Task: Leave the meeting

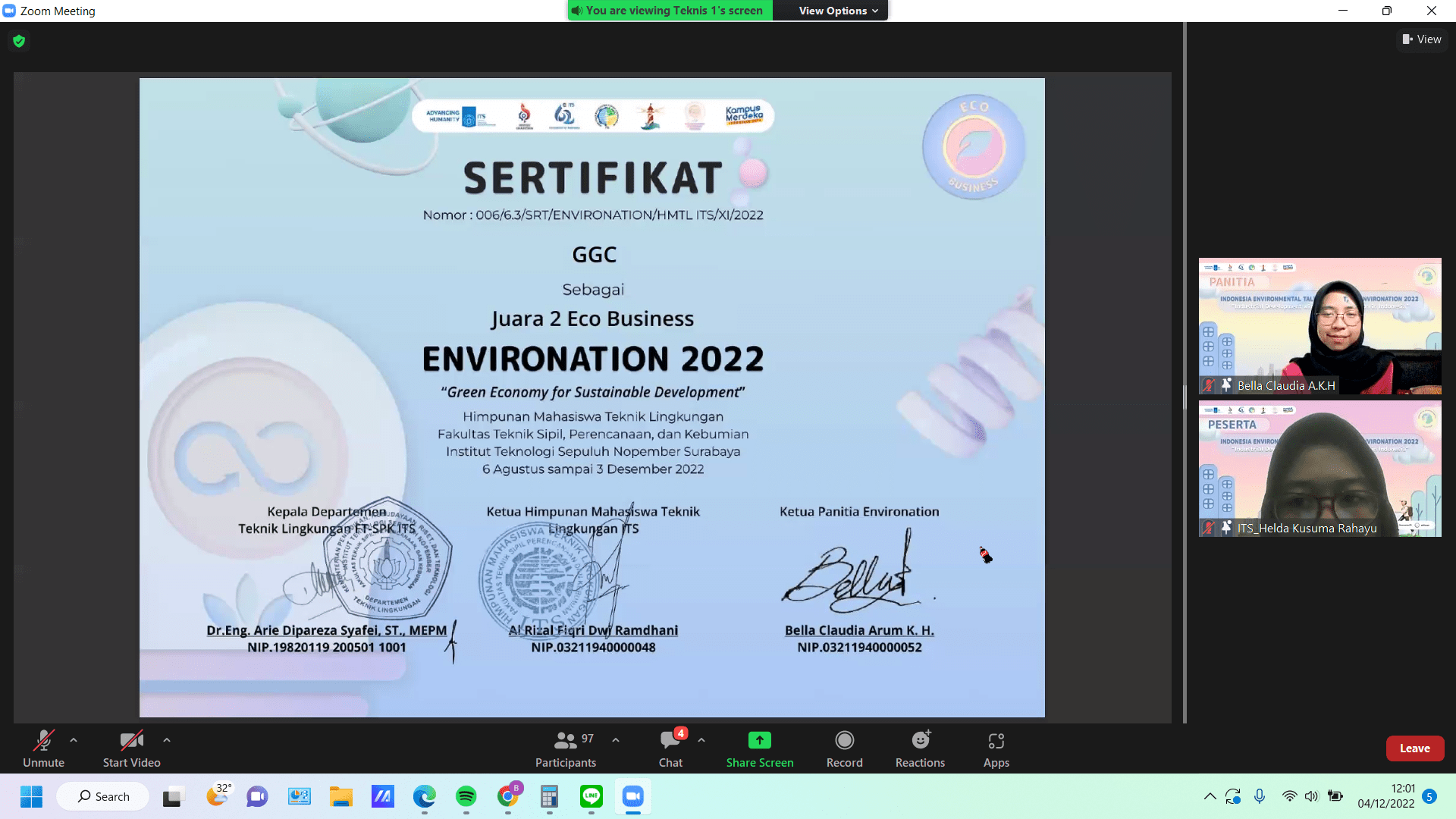Action: 1414,748
